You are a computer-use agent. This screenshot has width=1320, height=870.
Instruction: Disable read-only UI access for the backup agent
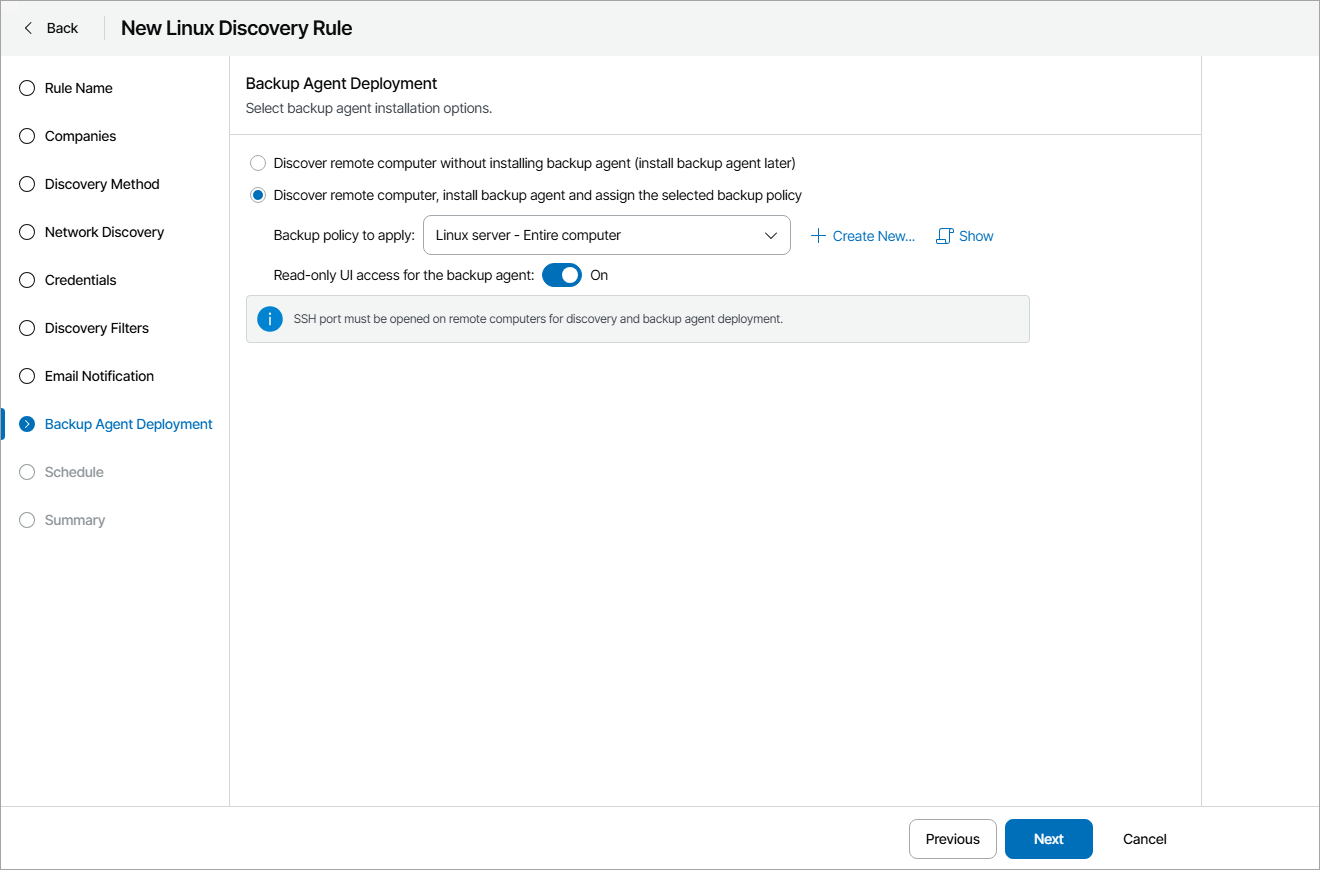coord(561,275)
